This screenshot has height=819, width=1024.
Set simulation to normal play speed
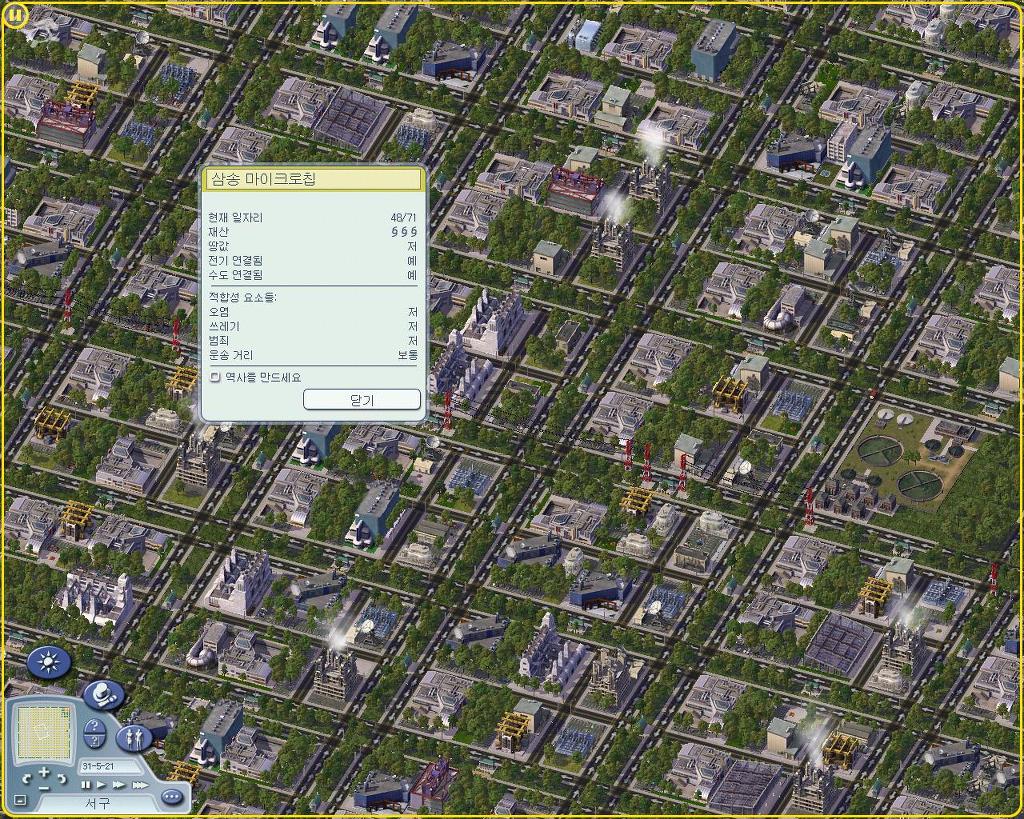pos(101,785)
